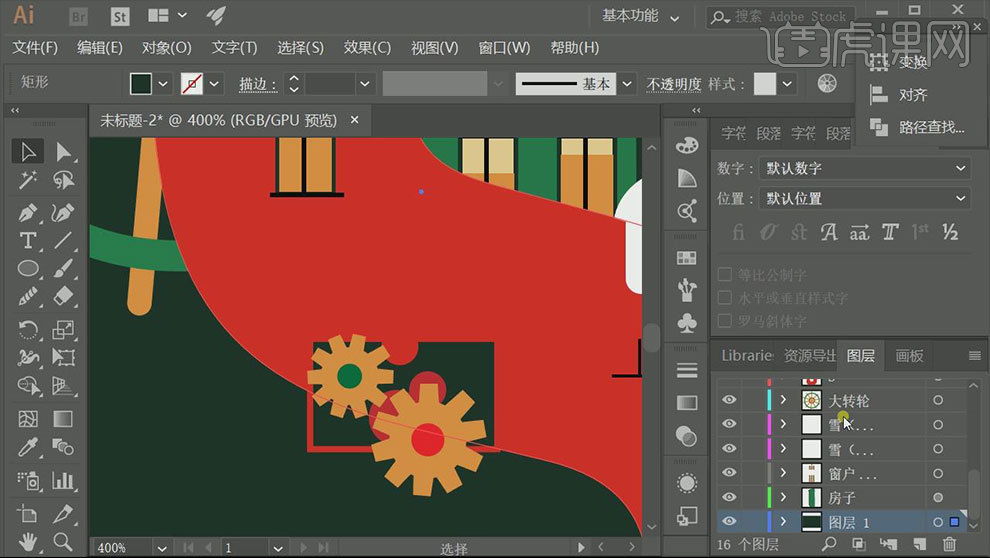990x558 pixels.
Task: Expand the 大转轮 layer
Action: point(784,400)
